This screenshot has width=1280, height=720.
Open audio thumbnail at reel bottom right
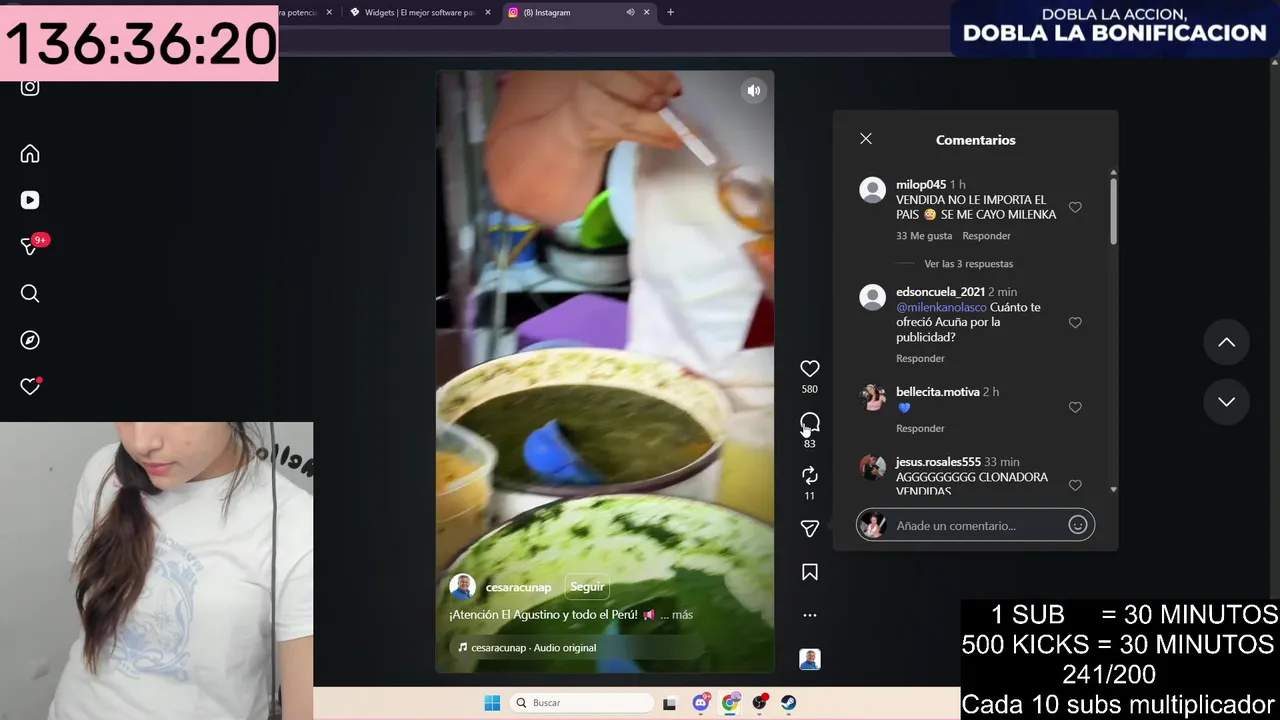point(810,659)
